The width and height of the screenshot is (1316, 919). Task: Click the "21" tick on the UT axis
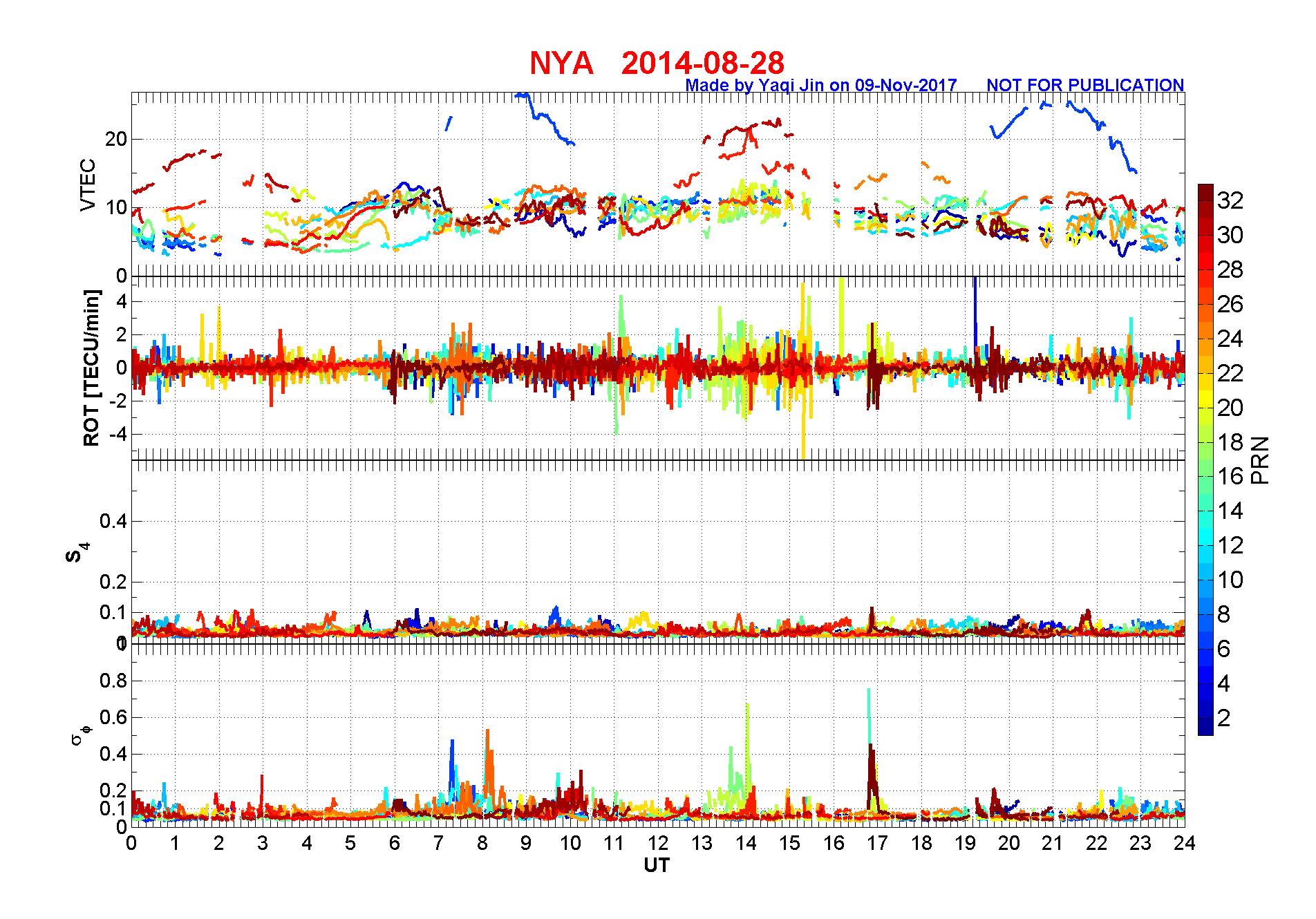(x=1053, y=843)
